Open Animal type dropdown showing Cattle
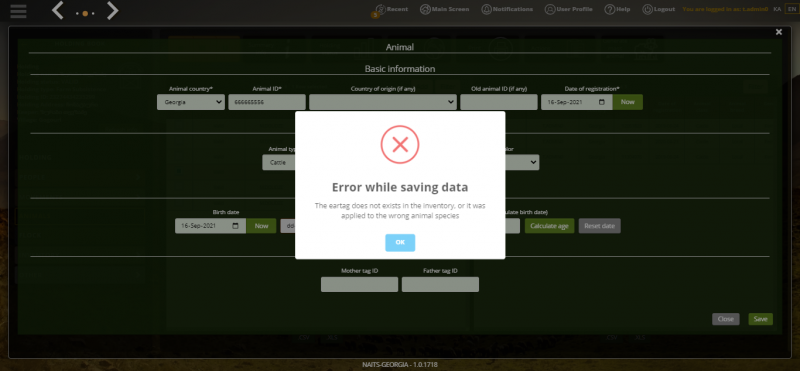This screenshot has width=800, height=371. click(x=279, y=163)
